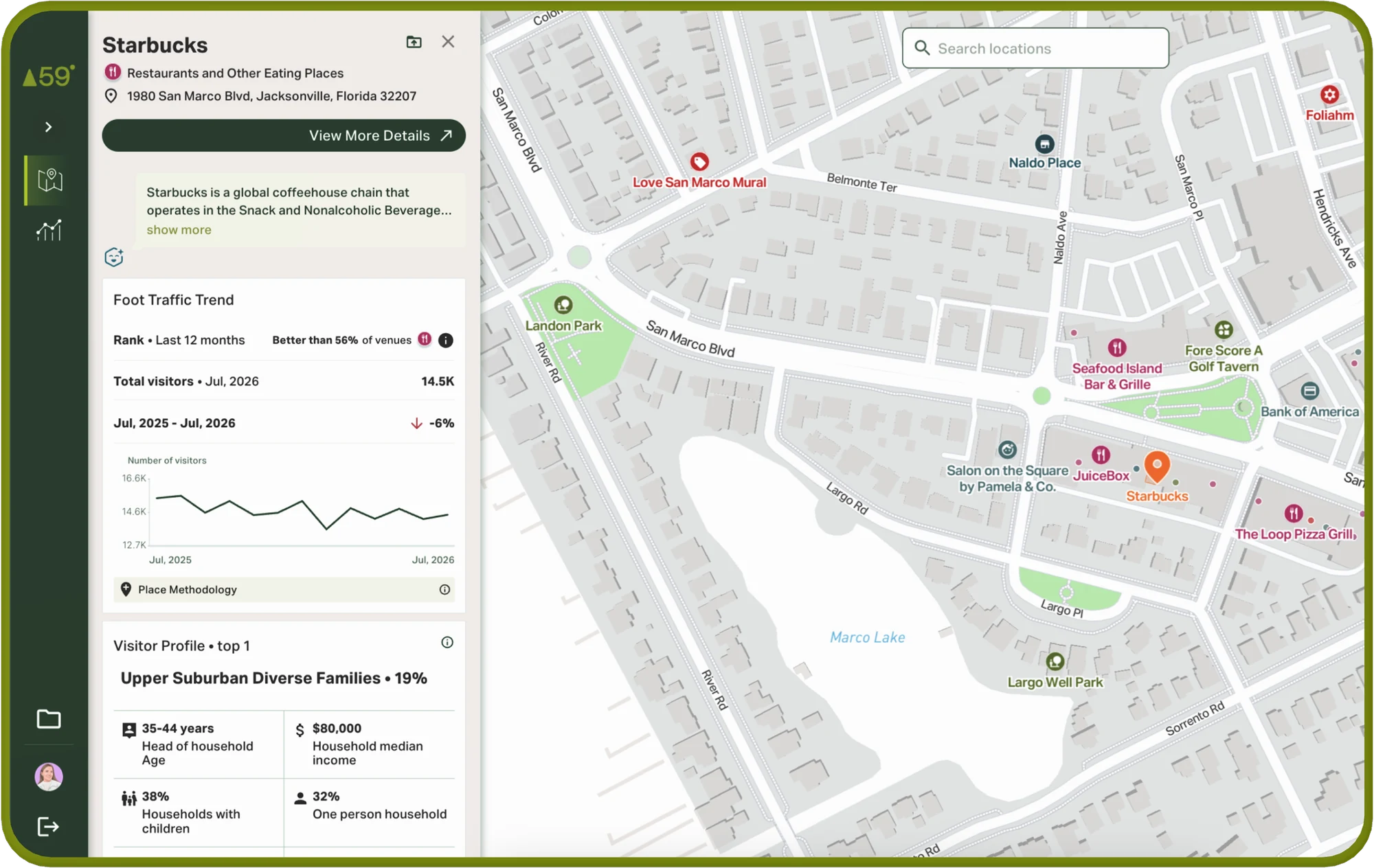Select the Largo Well Park marker

point(1055,662)
